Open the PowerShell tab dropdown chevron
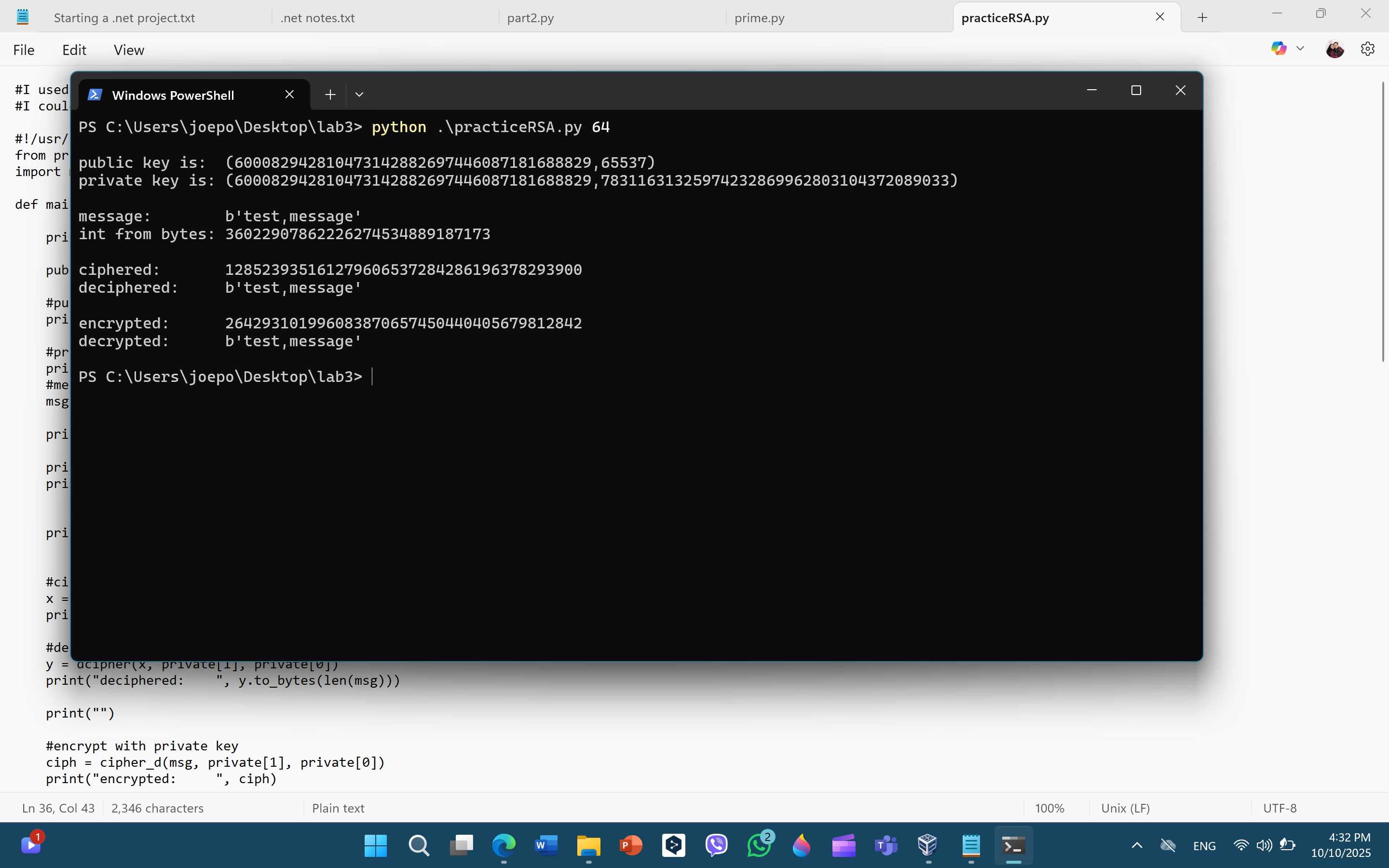This screenshot has width=1389, height=868. (x=359, y=94)
